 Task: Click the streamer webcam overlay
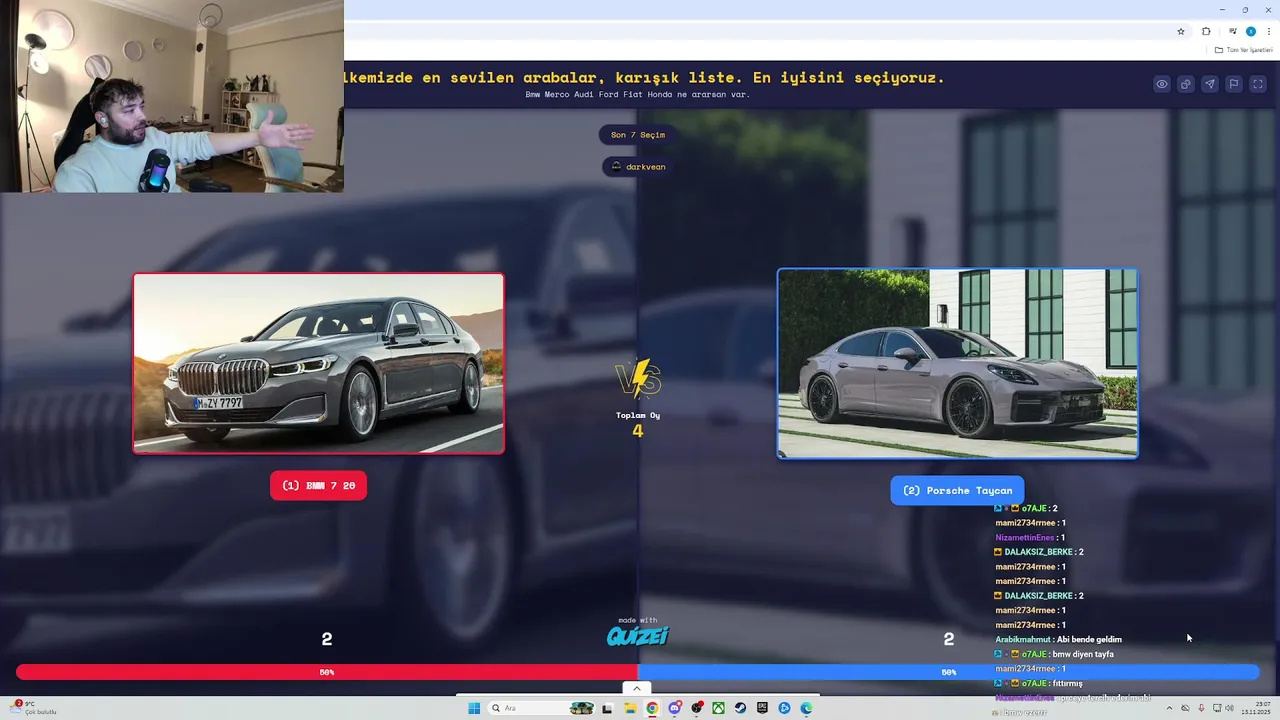[x=172, y=96]
